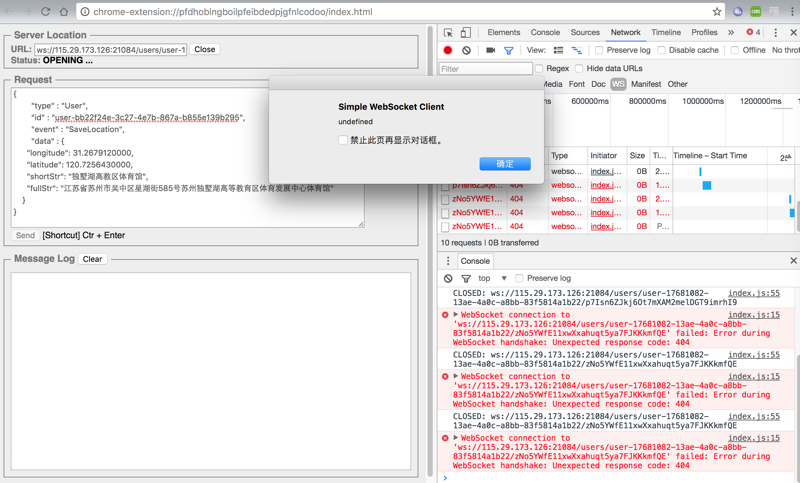Close the WebSocket connection with the Close button
This screenshot has height=483, width=800.
pos(205,49)
